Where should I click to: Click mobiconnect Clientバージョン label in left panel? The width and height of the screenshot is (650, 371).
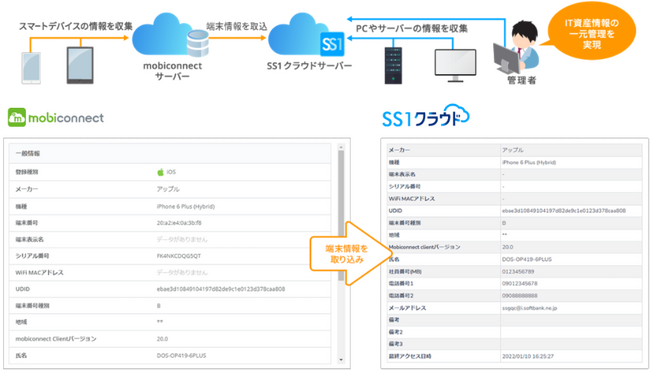[x=56, y=339]
